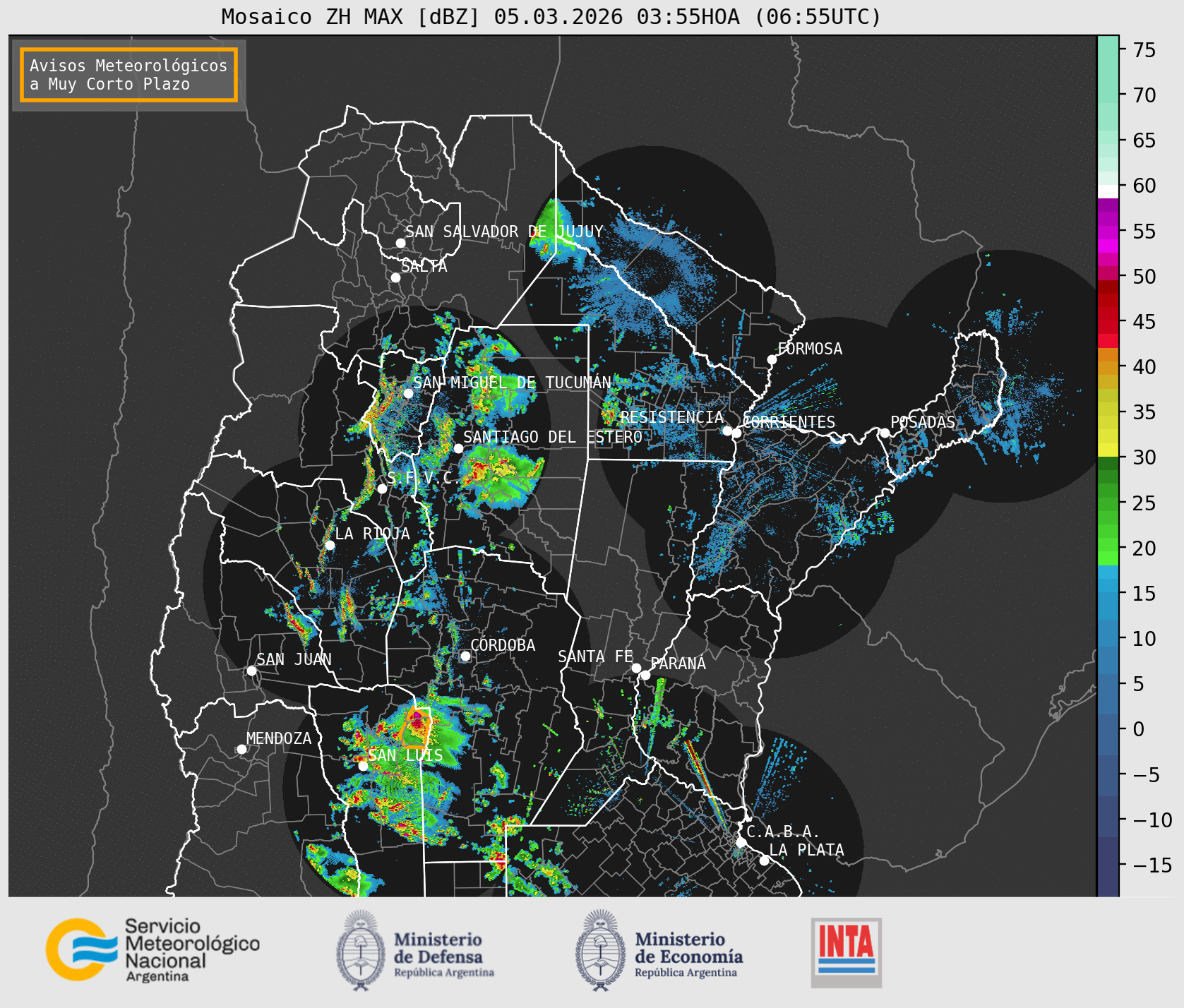This screenshot has height=1008, width=1184.
Task: Click the Paraná city dot
Action: point(645,675)
